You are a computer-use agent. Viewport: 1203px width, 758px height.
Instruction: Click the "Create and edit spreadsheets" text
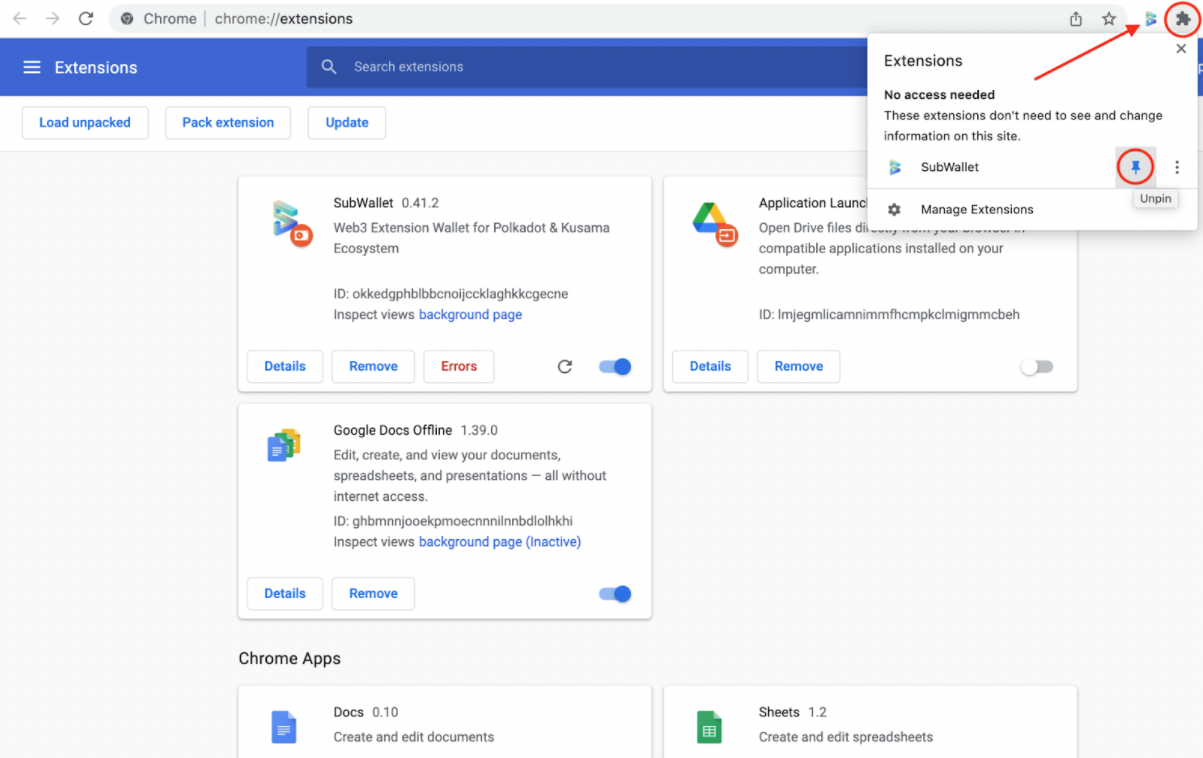[x=846, y=737]
